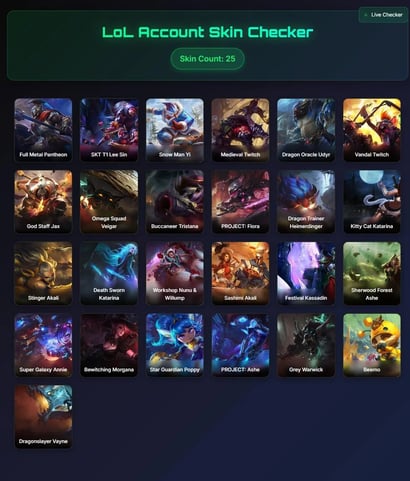Viewport: 410px width, 481px height.
Task: Select the Death Sworn Katarina card
Action: [109, 273]
